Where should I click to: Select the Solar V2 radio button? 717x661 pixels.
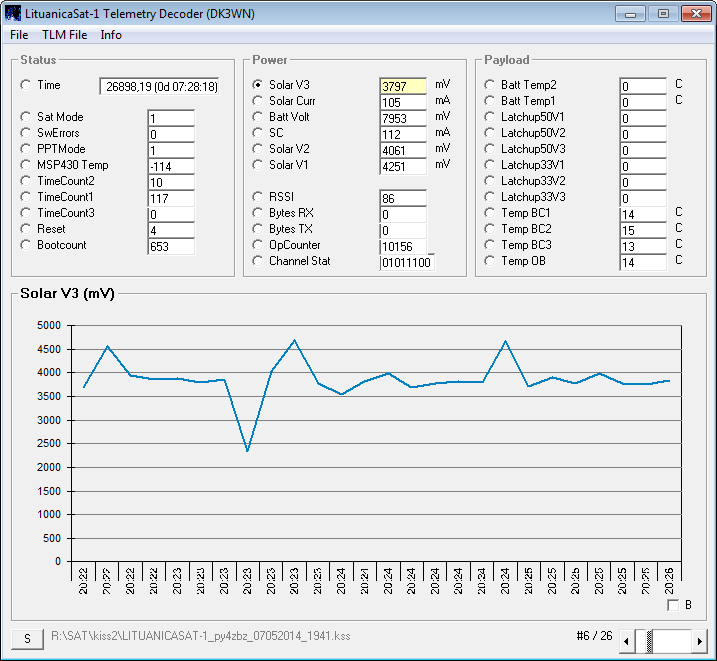coord(257,149)
